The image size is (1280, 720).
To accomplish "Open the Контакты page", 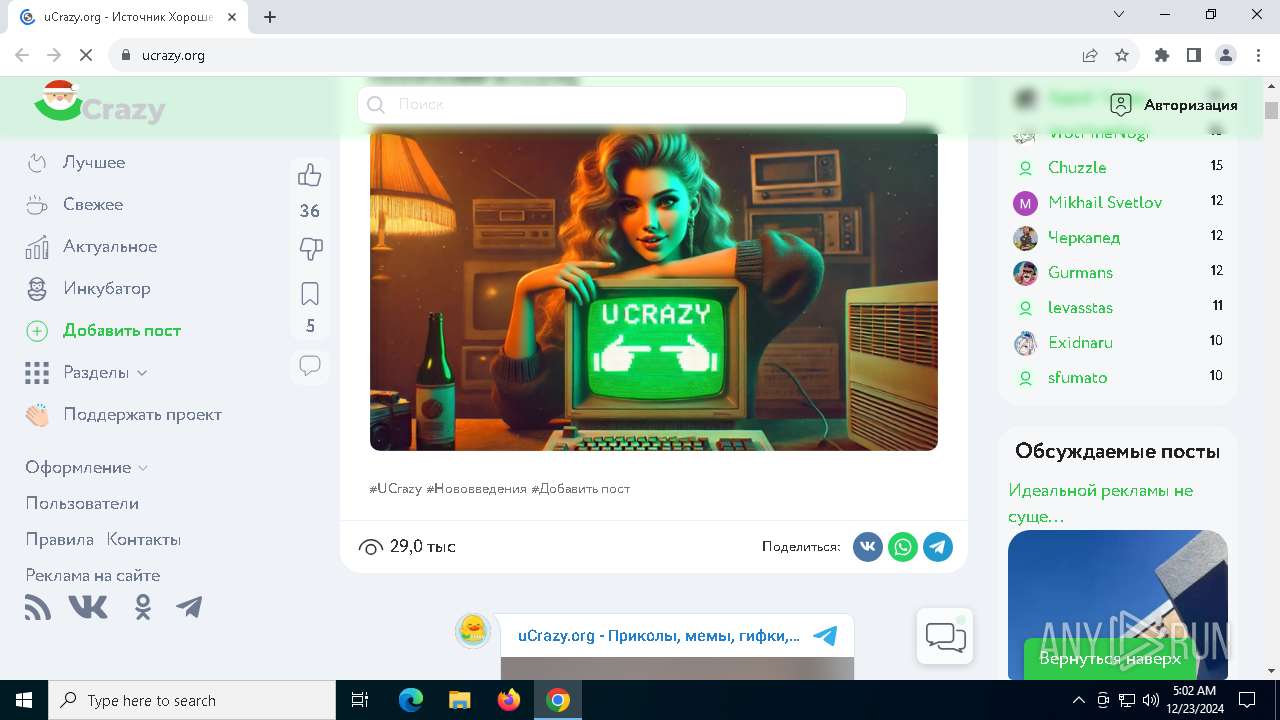I will [144, 539].
